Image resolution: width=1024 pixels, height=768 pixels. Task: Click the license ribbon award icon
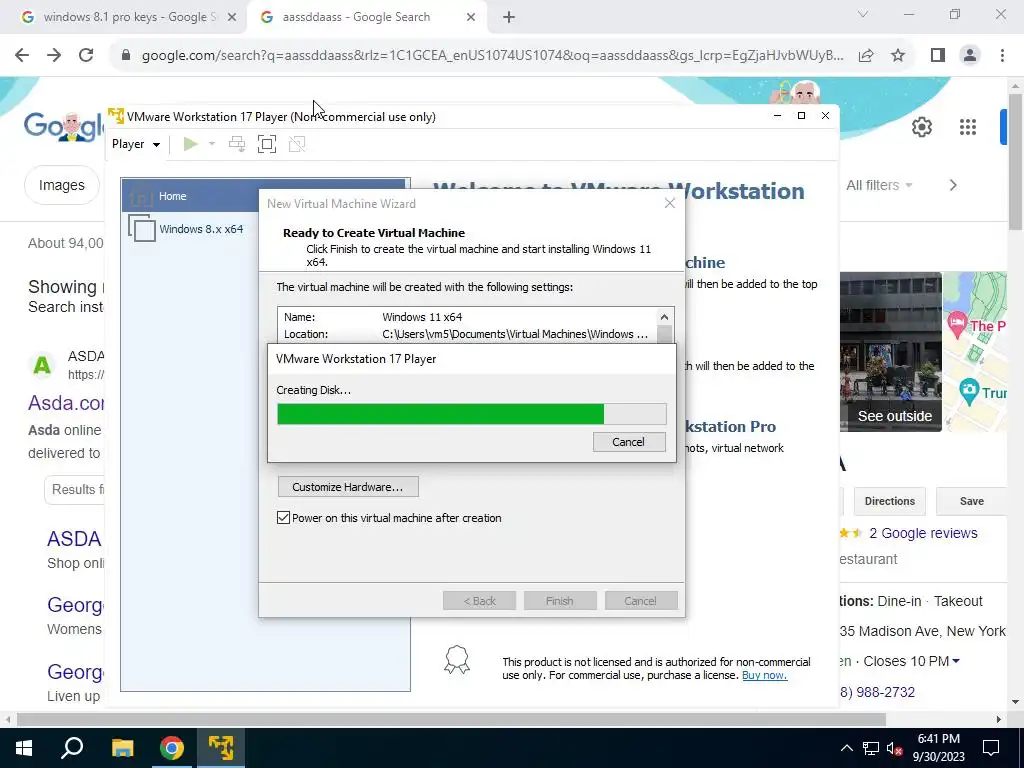coord(456,660)
